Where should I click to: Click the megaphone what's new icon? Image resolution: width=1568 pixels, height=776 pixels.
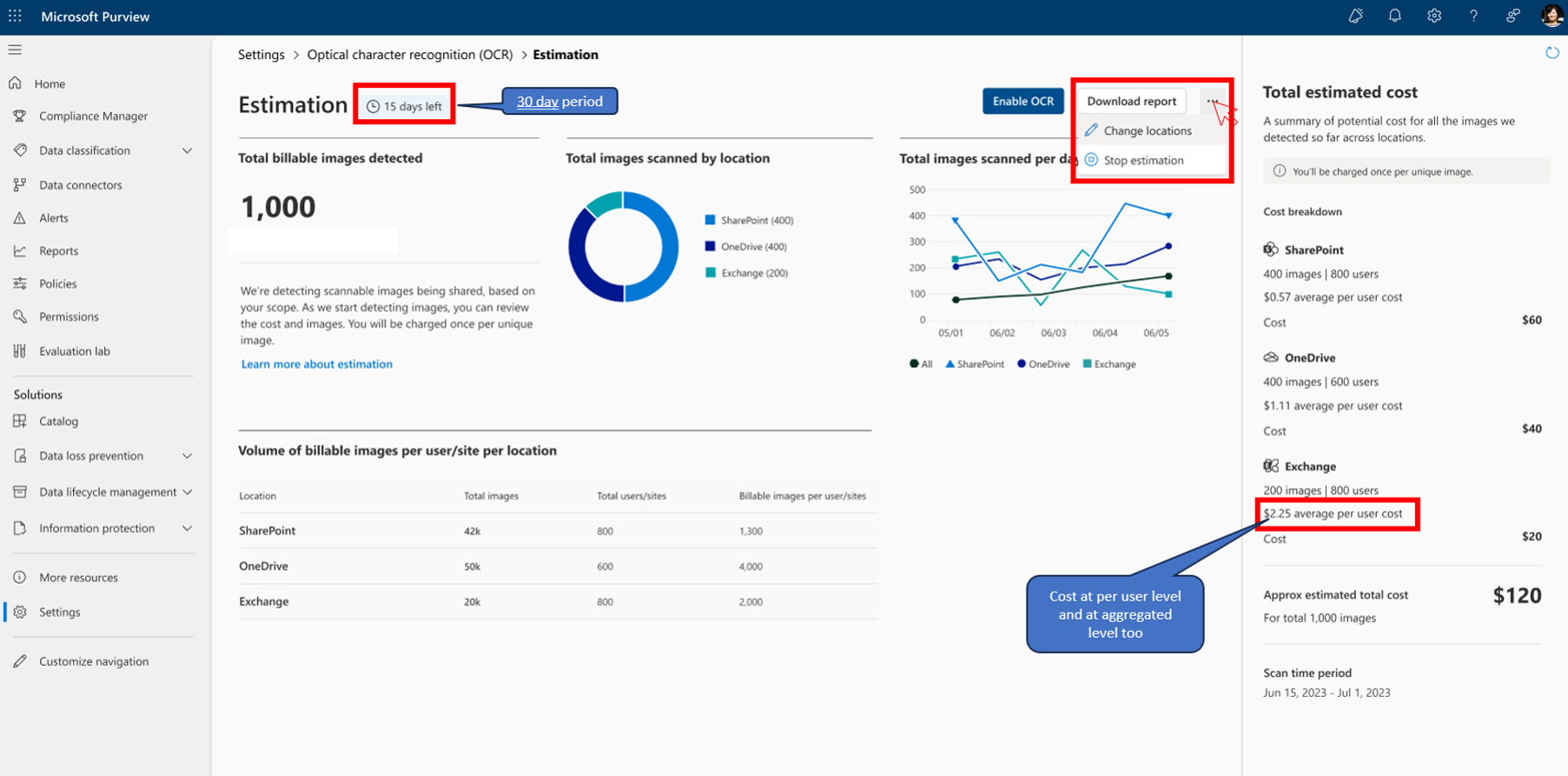coord(1355,17)
